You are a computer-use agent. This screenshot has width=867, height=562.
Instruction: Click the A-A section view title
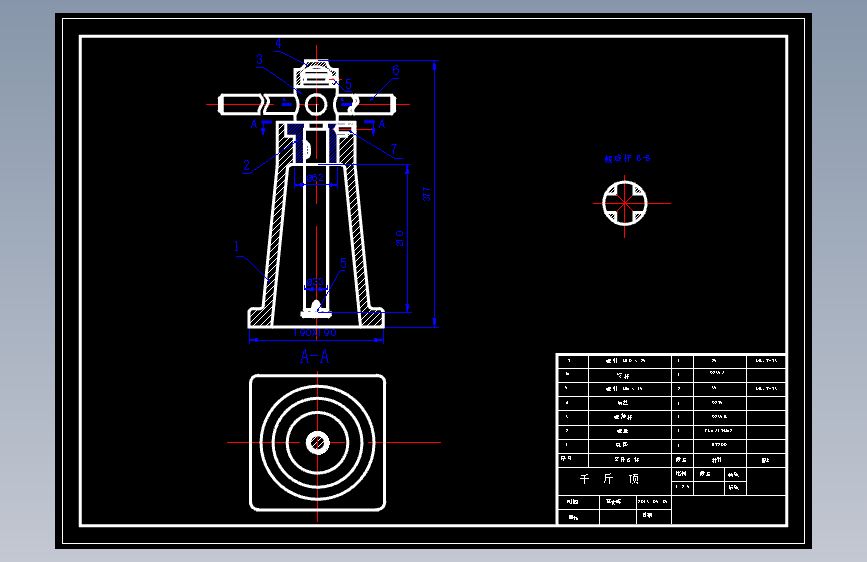[315, 357]
